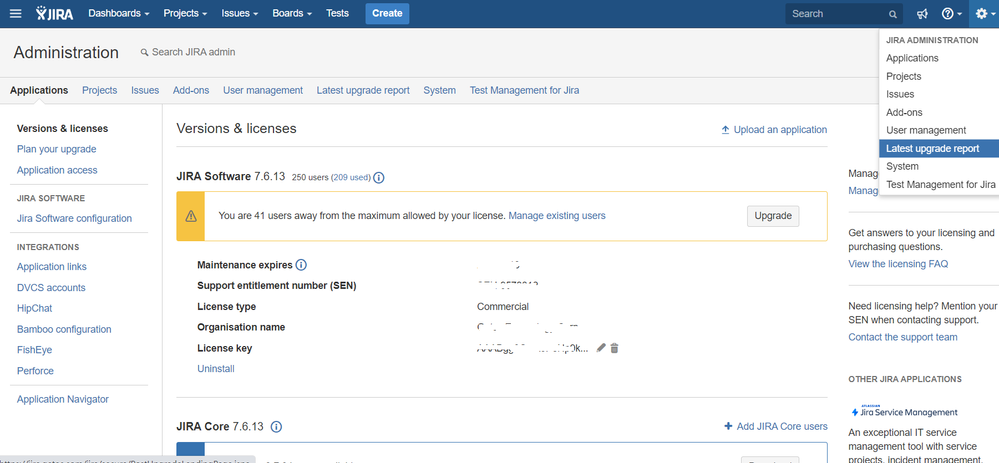Click the Create button

[387, 13]
